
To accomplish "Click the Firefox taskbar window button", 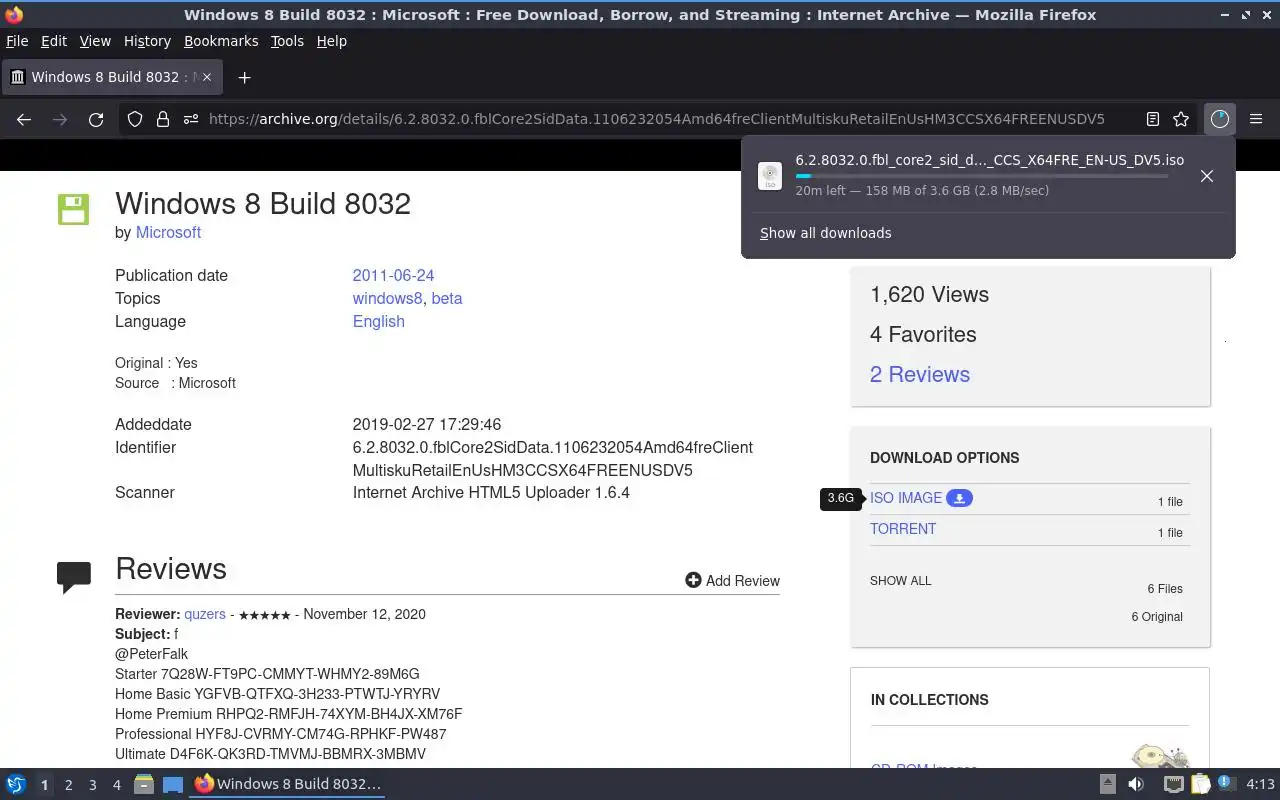I will click(x=288, y=785).
